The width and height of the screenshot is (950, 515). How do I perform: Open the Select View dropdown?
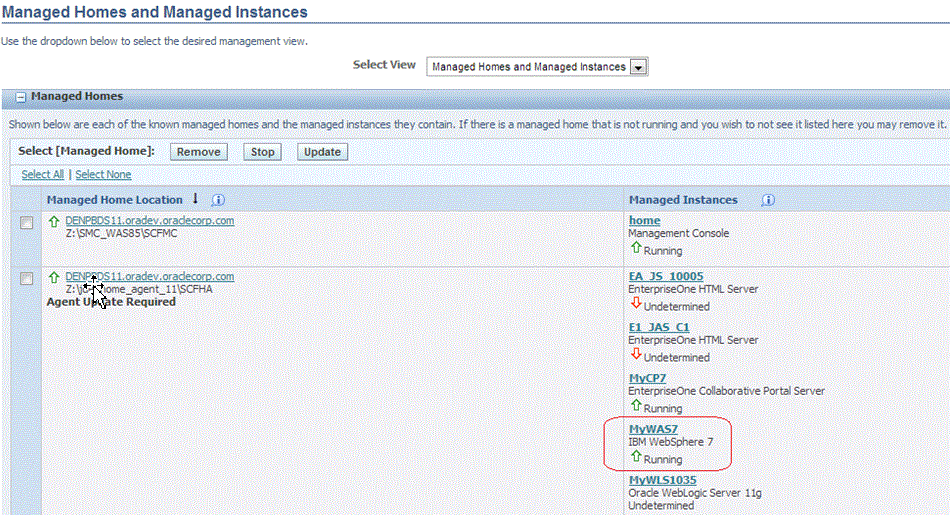point(537,67)
